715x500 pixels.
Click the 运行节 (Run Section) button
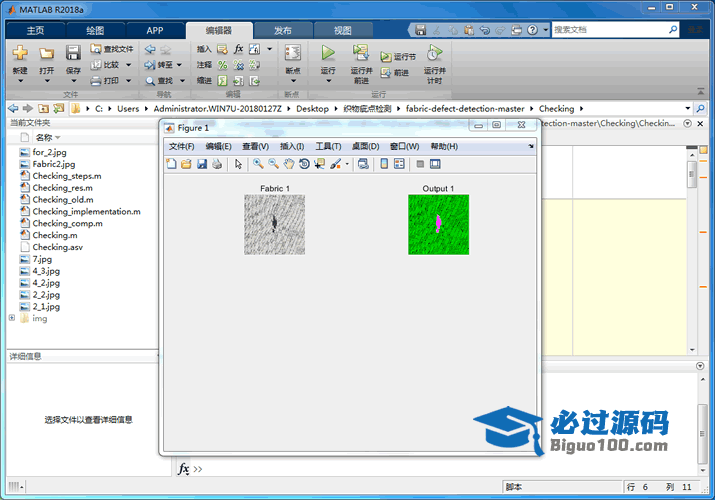[x=398, y=57]
